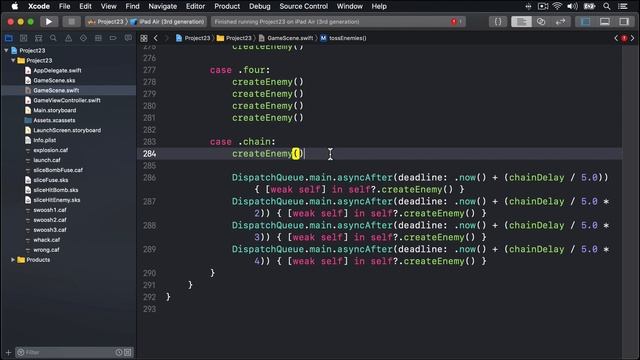Collapse the Project23 root project

pos(6,50)
